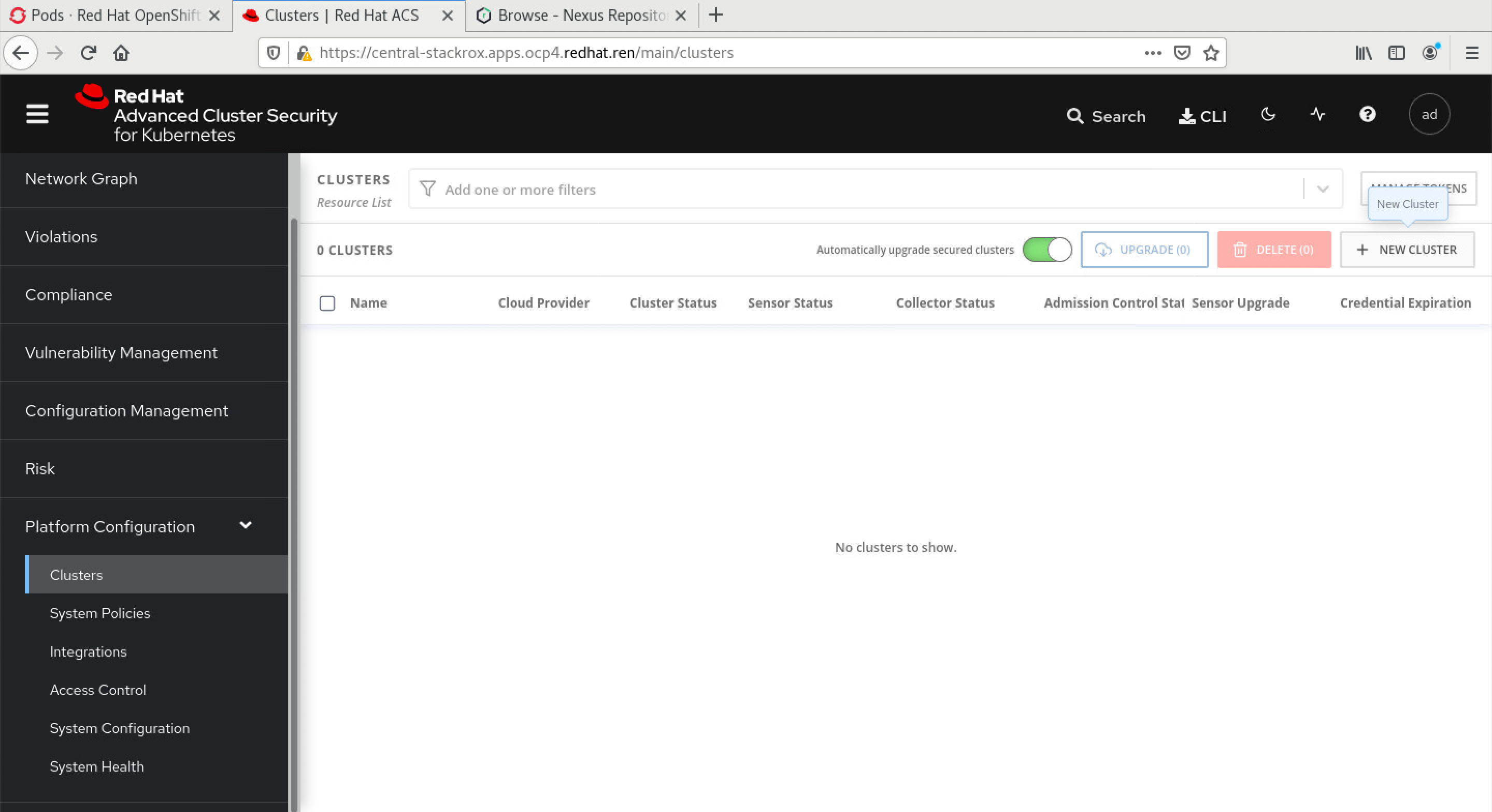Image resolution: width=1492 pixels, height=812 pixels.
Task: Open System Policies menu item
Action: (x=99, y=613)
